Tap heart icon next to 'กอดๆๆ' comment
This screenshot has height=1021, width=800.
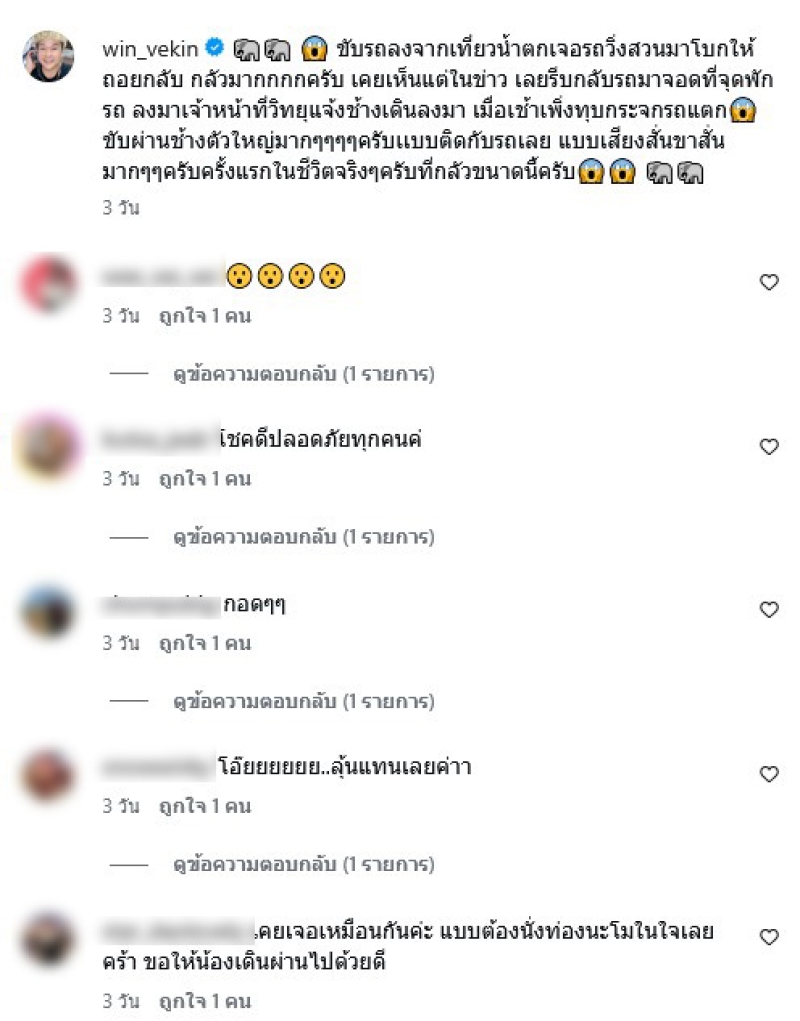point(769,609)
